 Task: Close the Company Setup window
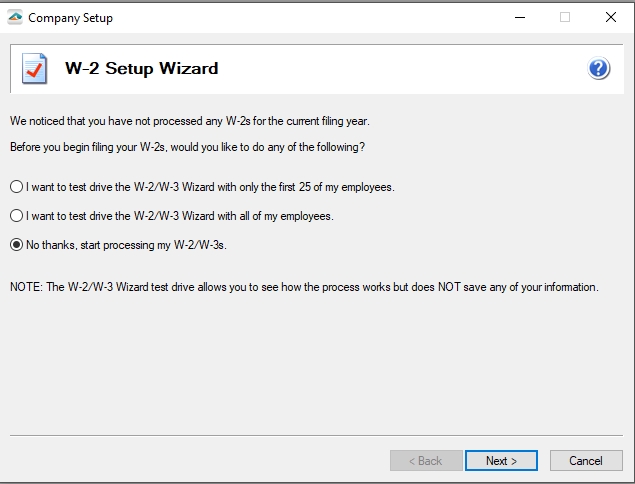click(611, 17)
